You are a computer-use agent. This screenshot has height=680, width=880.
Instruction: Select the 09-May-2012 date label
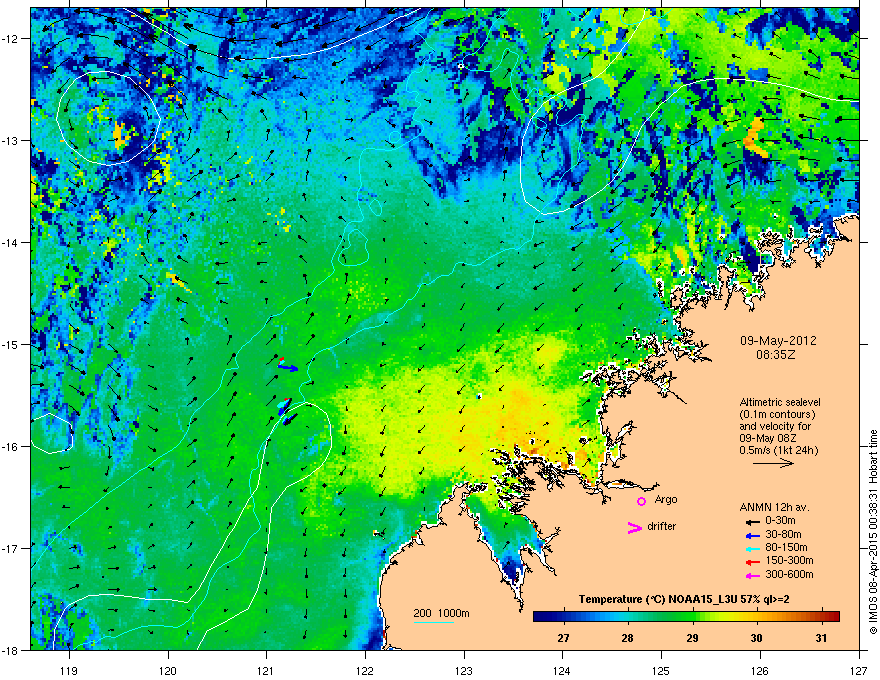[778, 341]
